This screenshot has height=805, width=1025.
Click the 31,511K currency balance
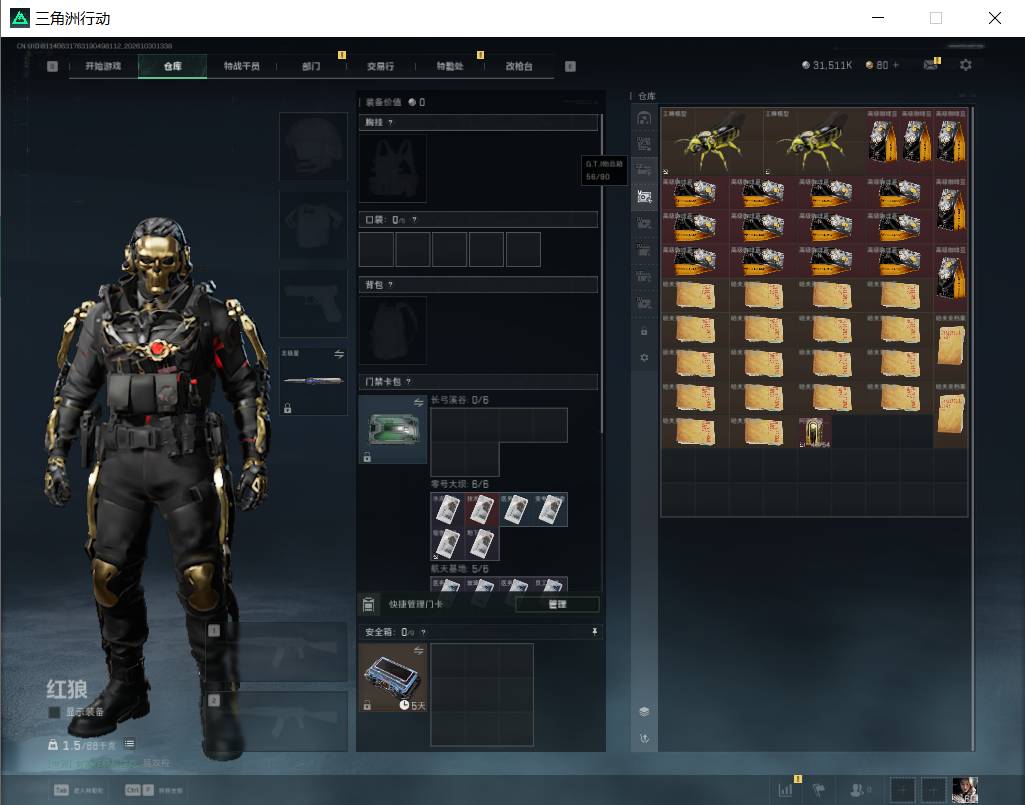[x=827, y=65]
